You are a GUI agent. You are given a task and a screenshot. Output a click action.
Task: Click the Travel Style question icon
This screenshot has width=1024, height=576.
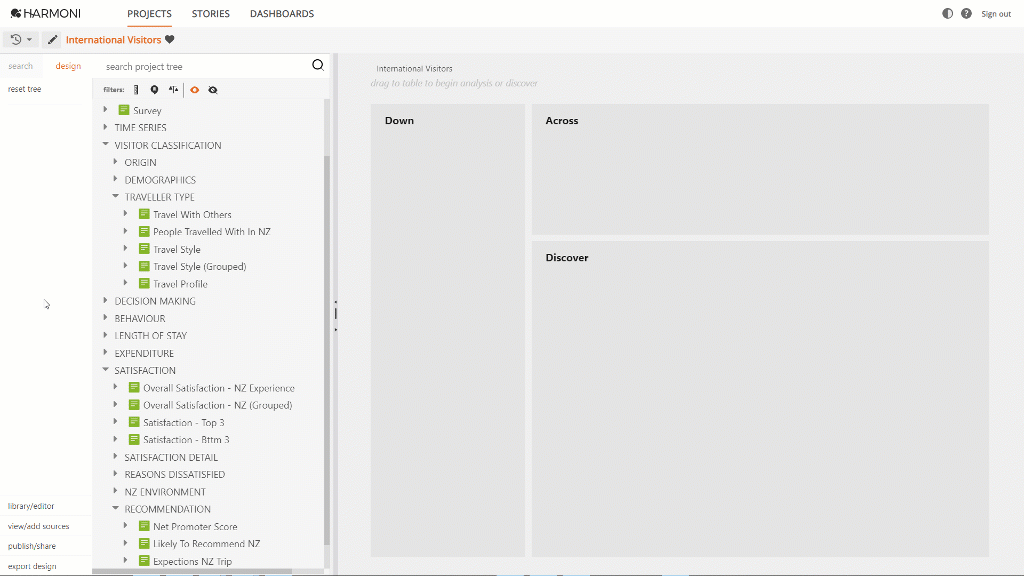(x=144, y=249)
